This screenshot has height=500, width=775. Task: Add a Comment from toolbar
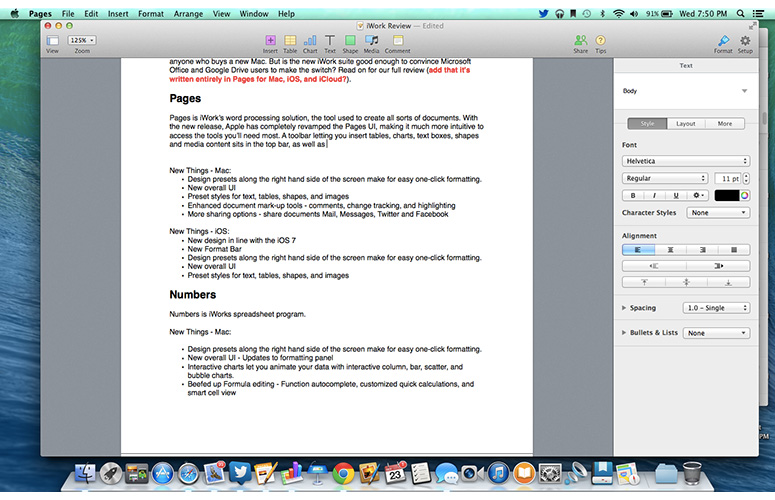point(397,43)
